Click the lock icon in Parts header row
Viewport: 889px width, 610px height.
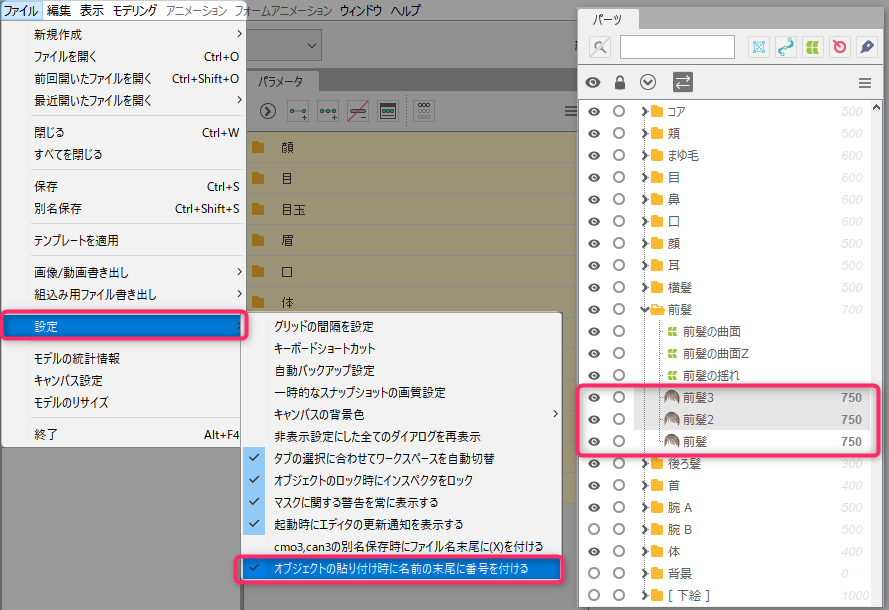tap(620, 83)
